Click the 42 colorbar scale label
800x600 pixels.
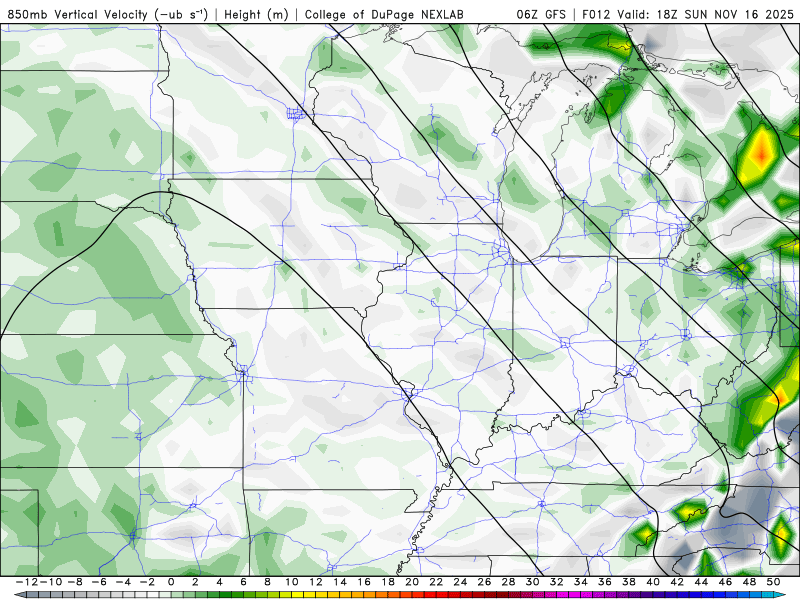677,582
